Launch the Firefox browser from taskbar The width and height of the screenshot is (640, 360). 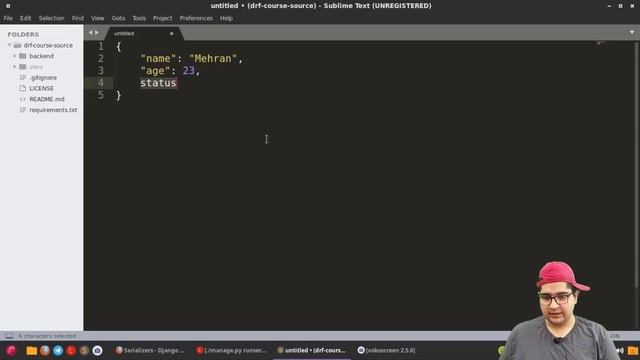[45, 350]
